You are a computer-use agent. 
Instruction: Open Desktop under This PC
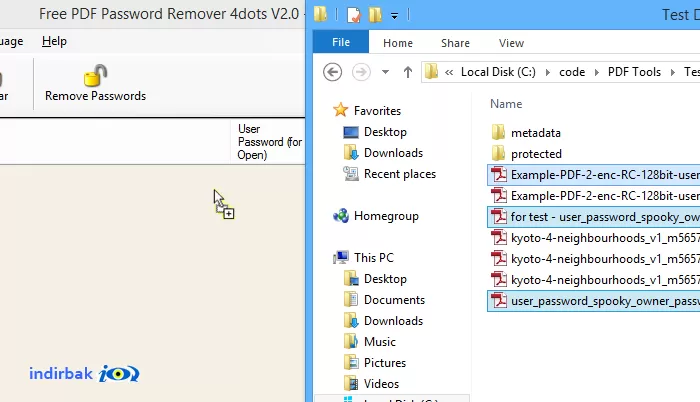coord(385,279)
